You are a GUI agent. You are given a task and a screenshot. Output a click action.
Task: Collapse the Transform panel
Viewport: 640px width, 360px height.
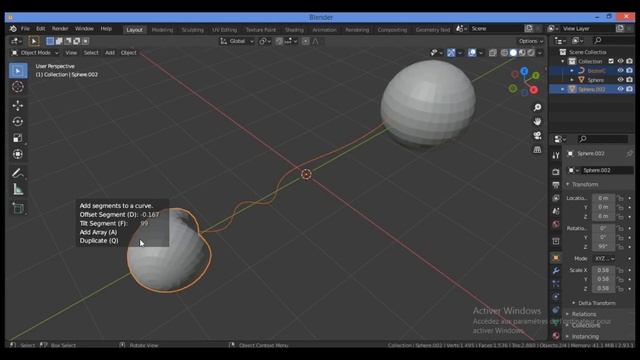[x=568, y=184]
